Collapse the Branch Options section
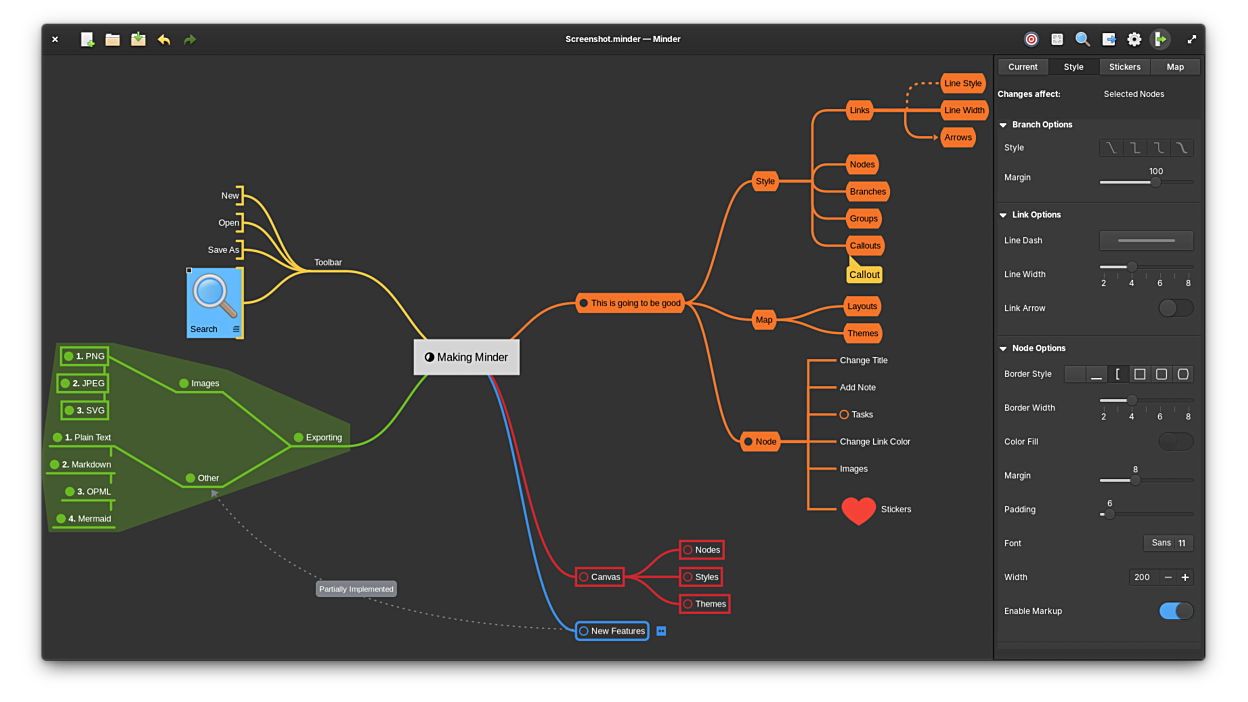 click(x=1003, y=125)
